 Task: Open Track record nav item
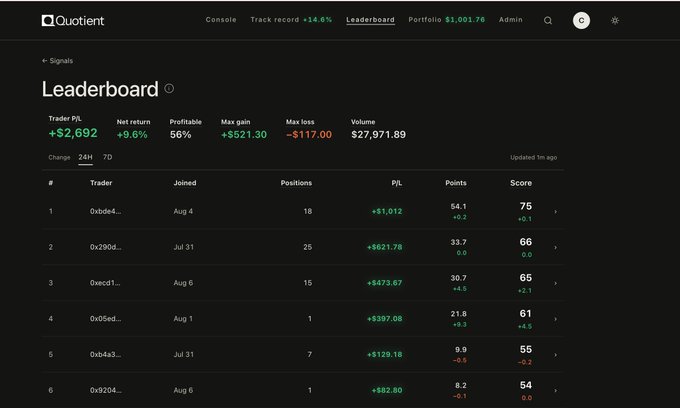[x=291, y=20]
